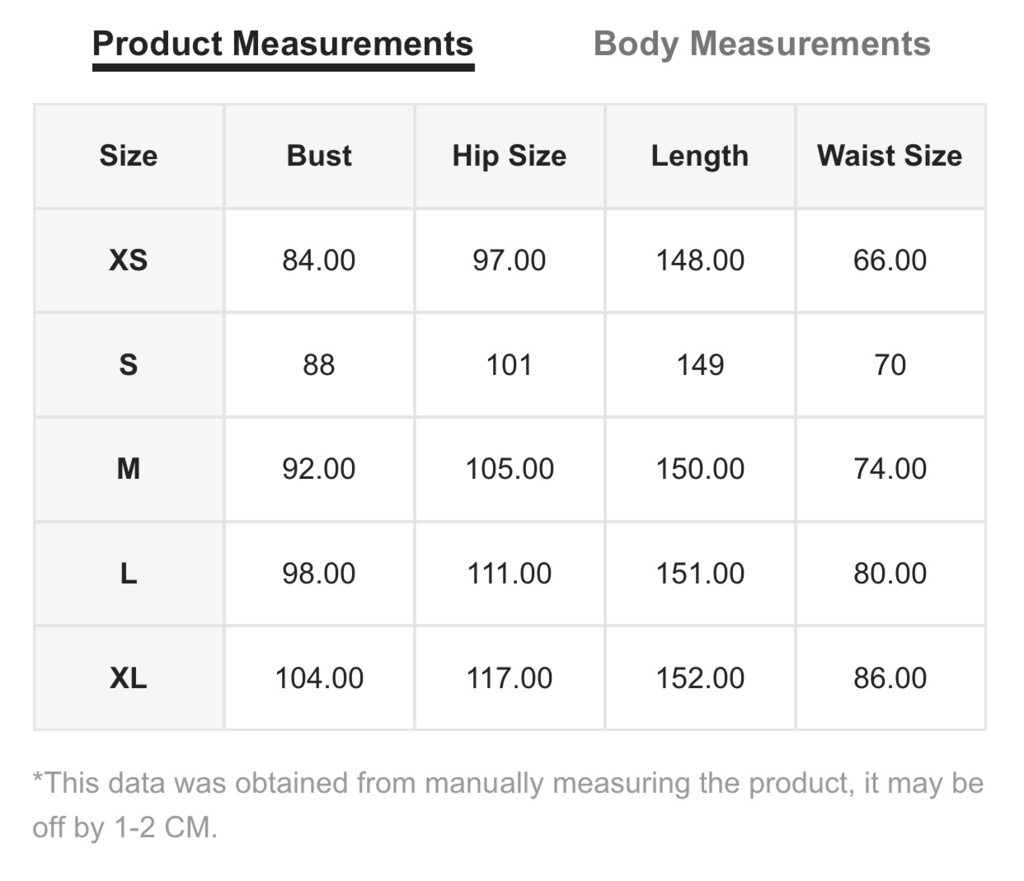Select the L size row label

pos(129,573)
